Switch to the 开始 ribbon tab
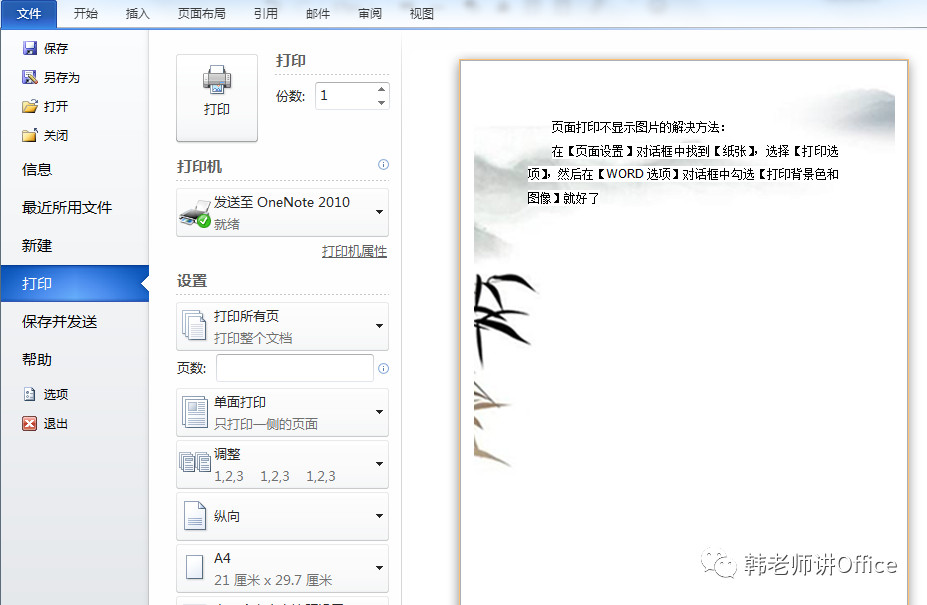The width and height of the screenshot is (927, 605). [85, 14]
